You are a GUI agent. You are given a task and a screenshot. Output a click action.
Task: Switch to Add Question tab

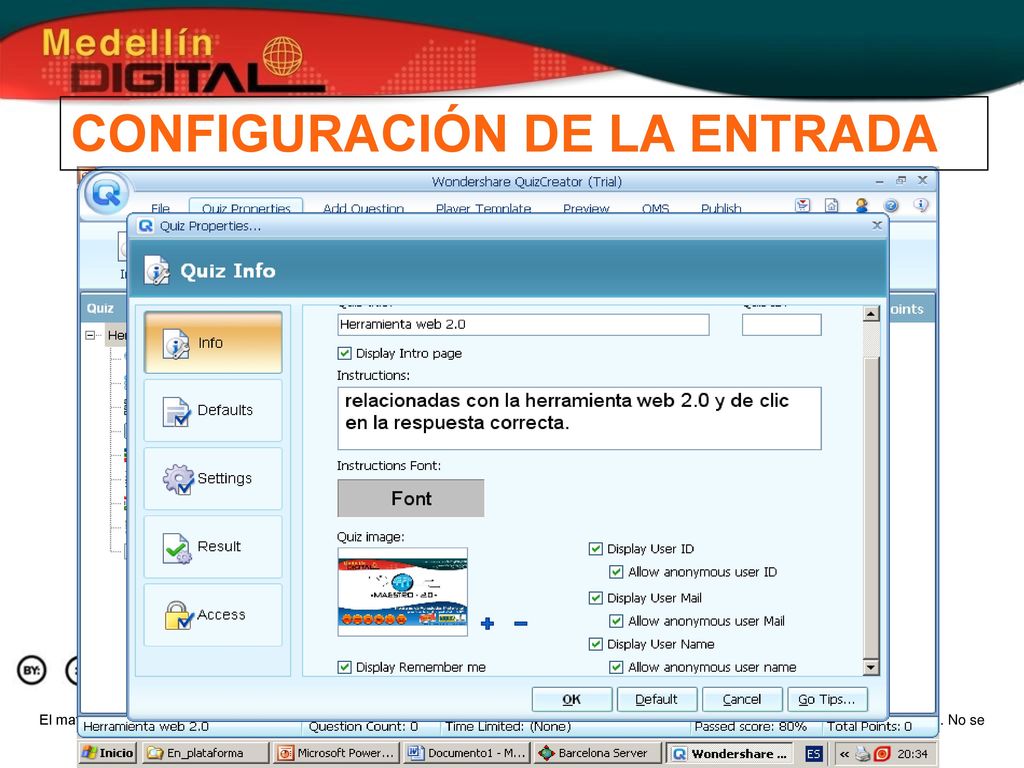point(364,208)
